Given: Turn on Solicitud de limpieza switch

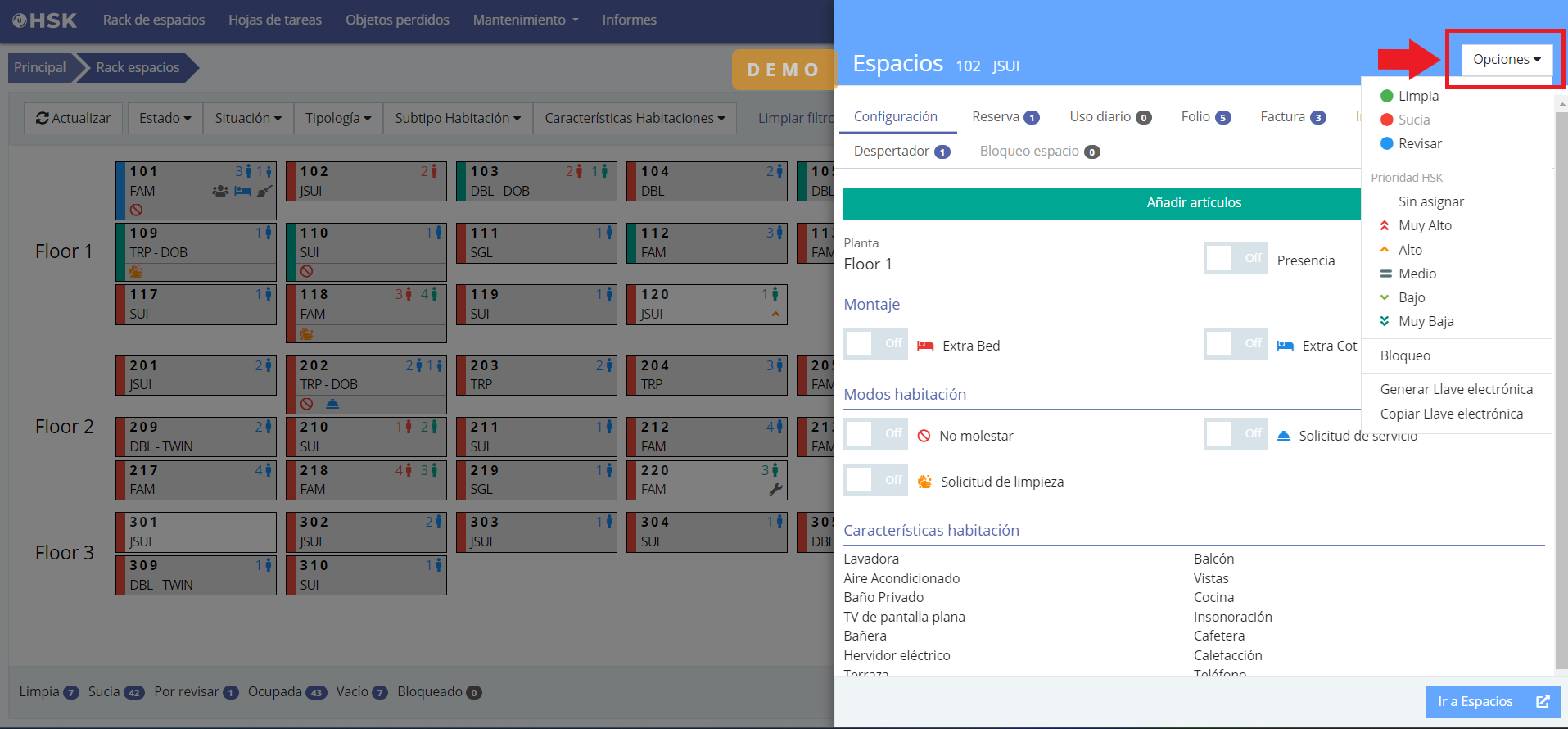Looking at the screenshot, I should pos(875,480).
